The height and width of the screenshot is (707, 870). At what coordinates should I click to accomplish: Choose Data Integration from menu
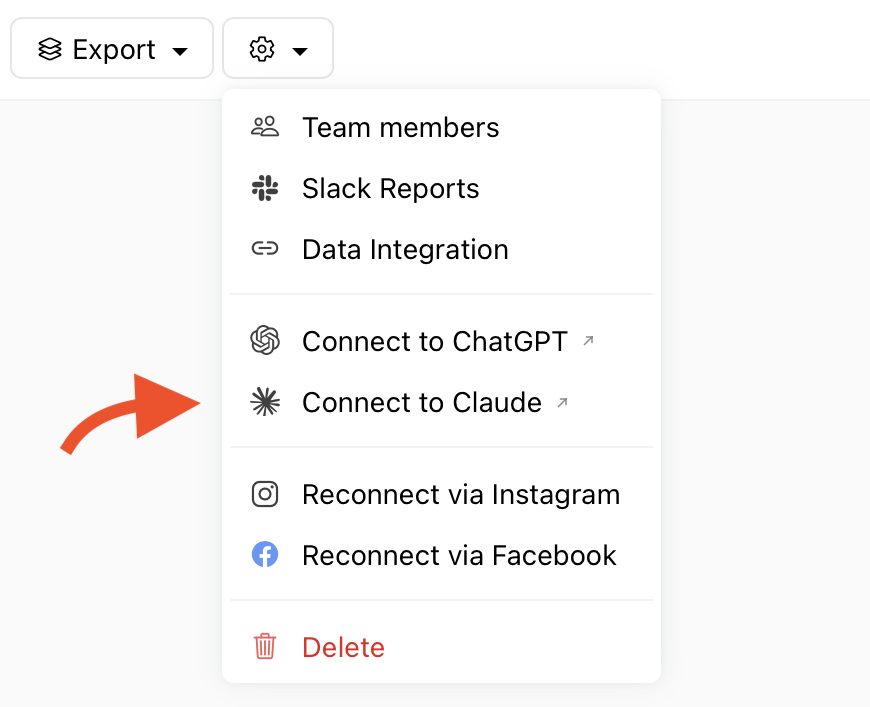441,249
